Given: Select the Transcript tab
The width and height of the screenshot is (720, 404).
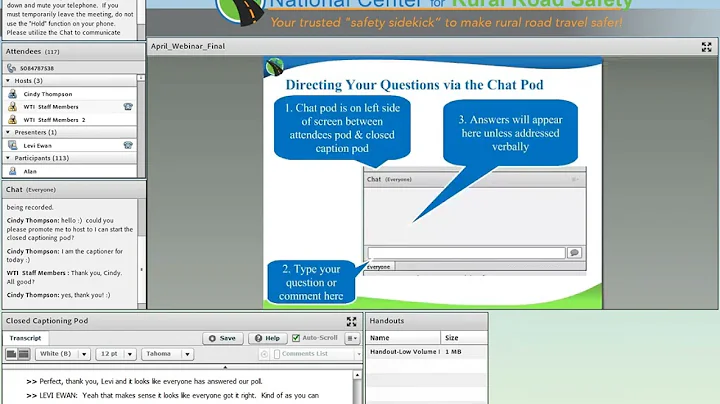Looking at the screenshot, I should [25, 338].
